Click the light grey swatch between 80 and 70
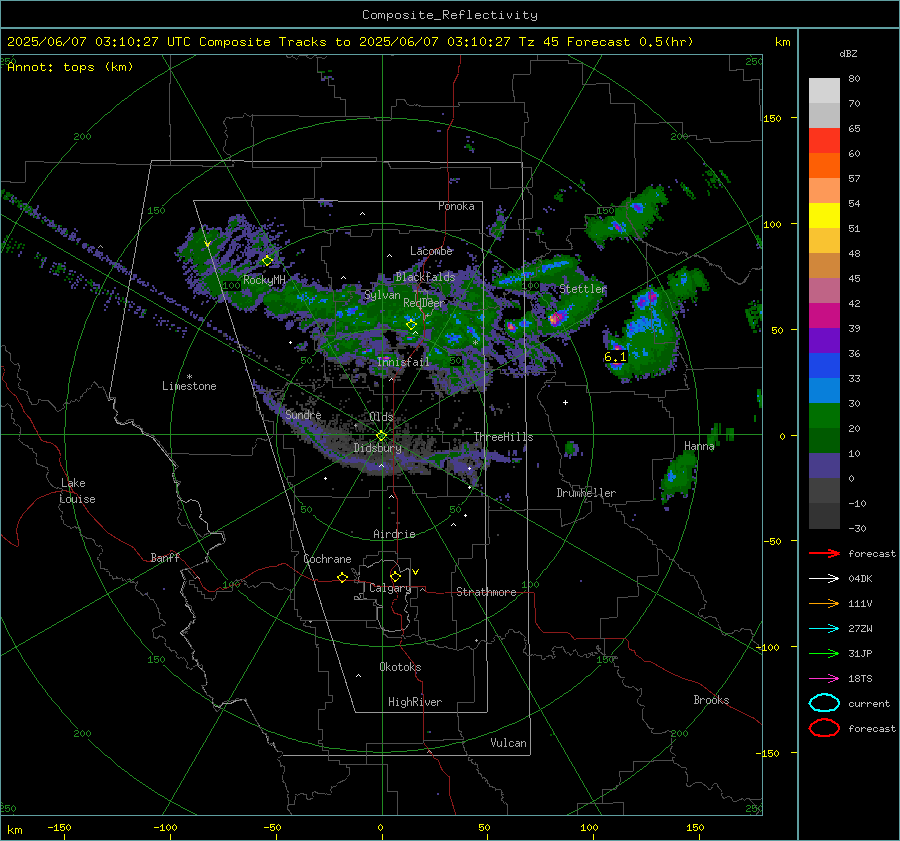This screenshot has width=900, height=841. [824, 91]
